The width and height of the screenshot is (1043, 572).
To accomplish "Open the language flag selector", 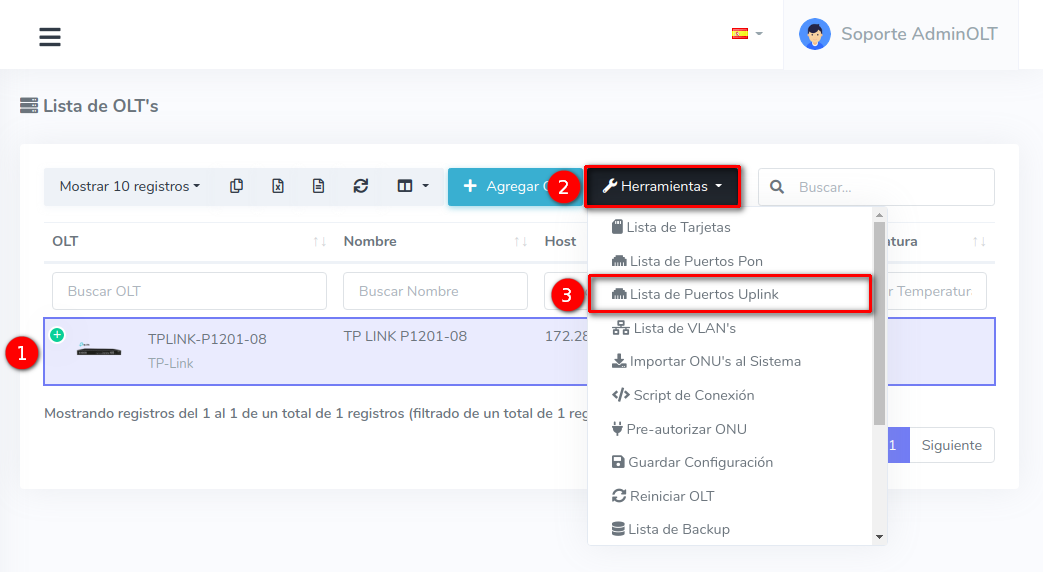I will click(746, 34).
